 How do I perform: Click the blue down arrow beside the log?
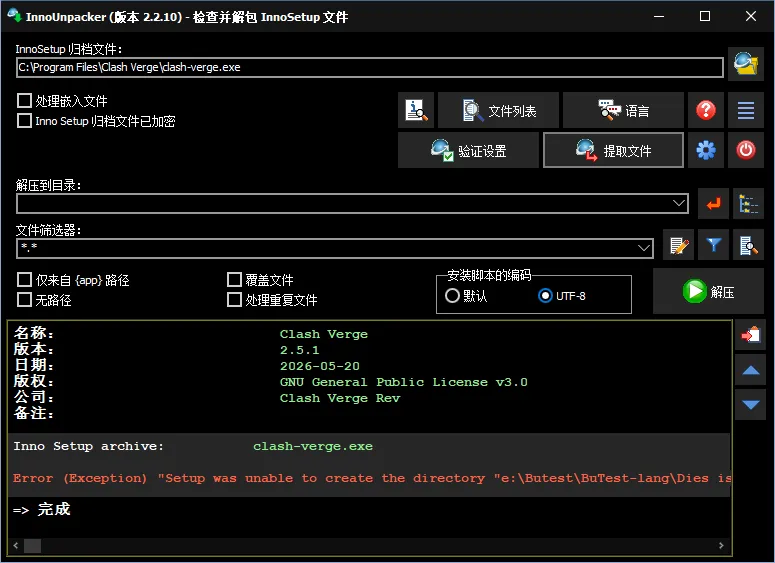coord(751,405)
